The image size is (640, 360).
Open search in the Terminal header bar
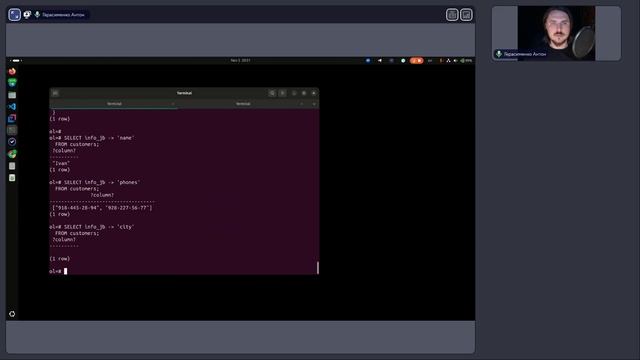click(272, 93)
